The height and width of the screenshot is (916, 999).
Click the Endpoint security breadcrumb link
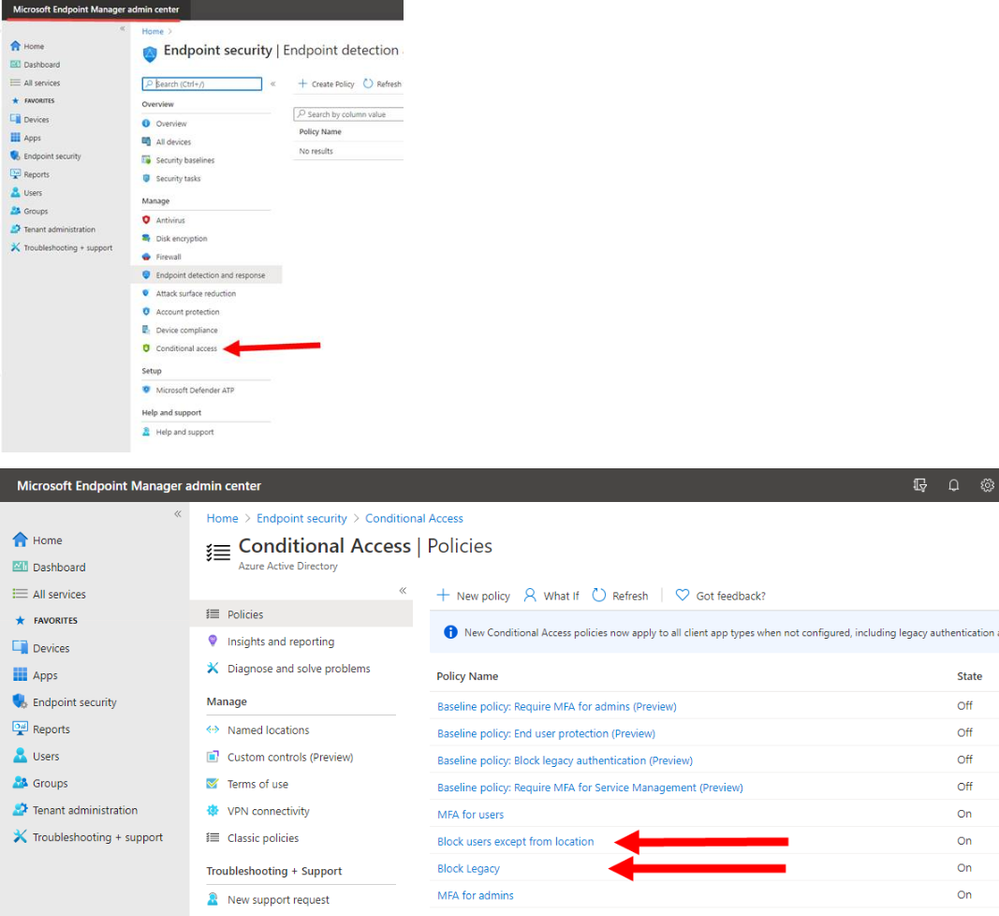302,519
